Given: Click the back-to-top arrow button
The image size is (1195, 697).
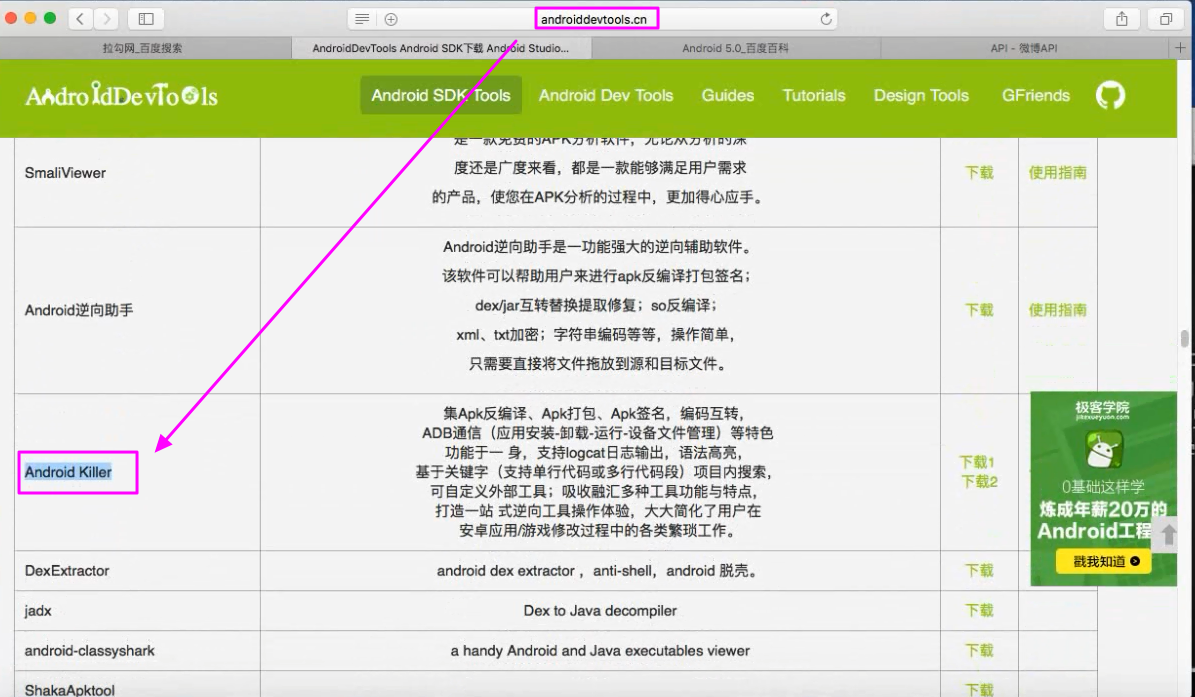Looking at the screenshot, I should (1167, 535).
